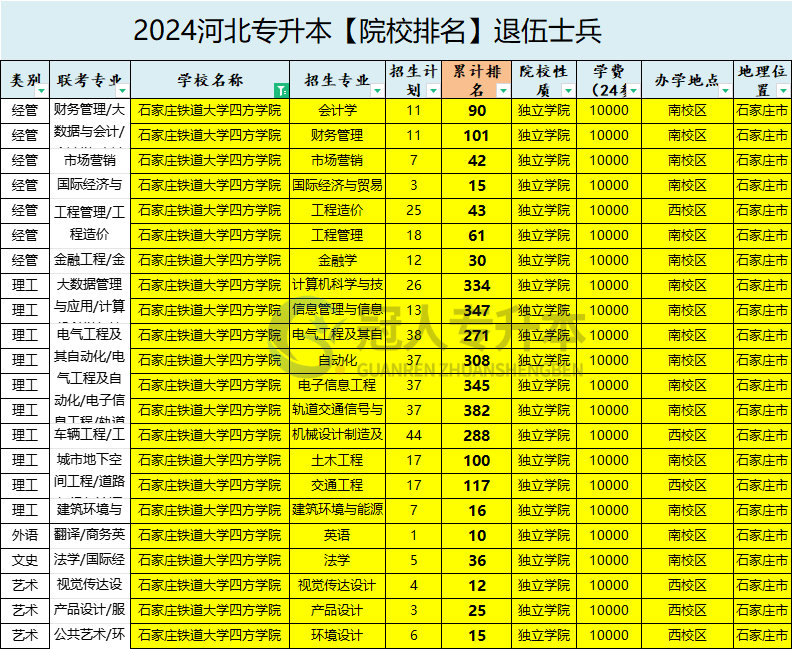Click the cell containing 金融学
Image resolution: width=792 pixels, height=649 pixels.
coord(337,260)
